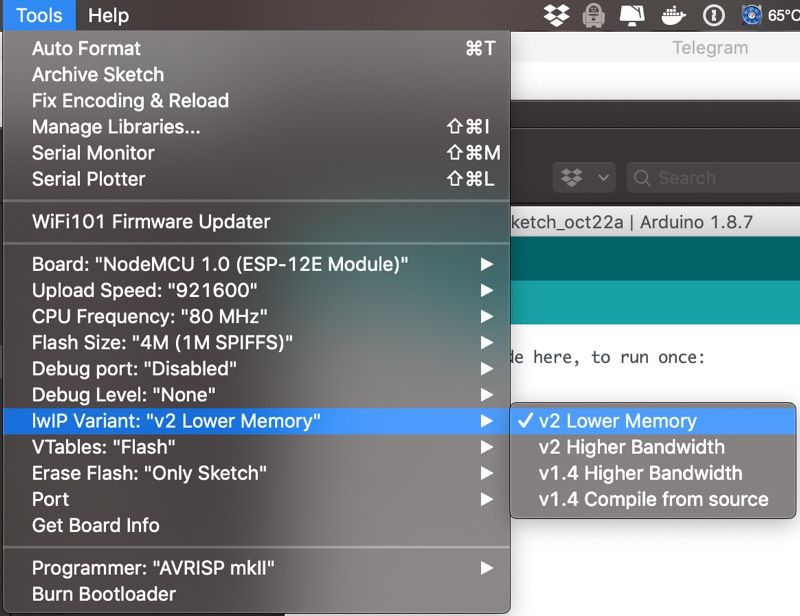
Task: Open the Help menu
Action: point(108,15)
